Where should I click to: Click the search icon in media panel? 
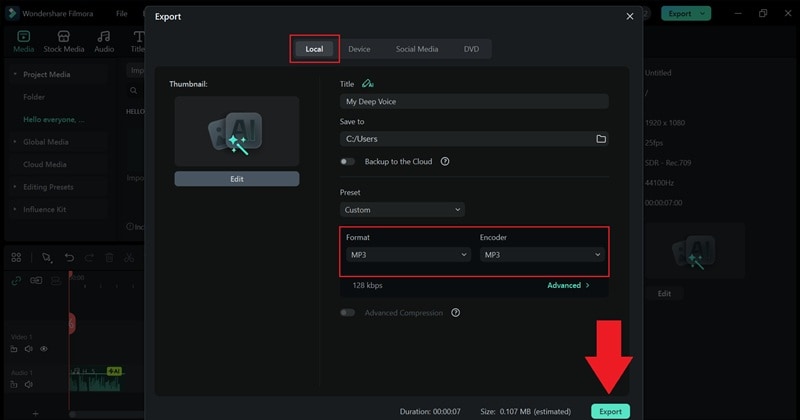pos(134,90)
